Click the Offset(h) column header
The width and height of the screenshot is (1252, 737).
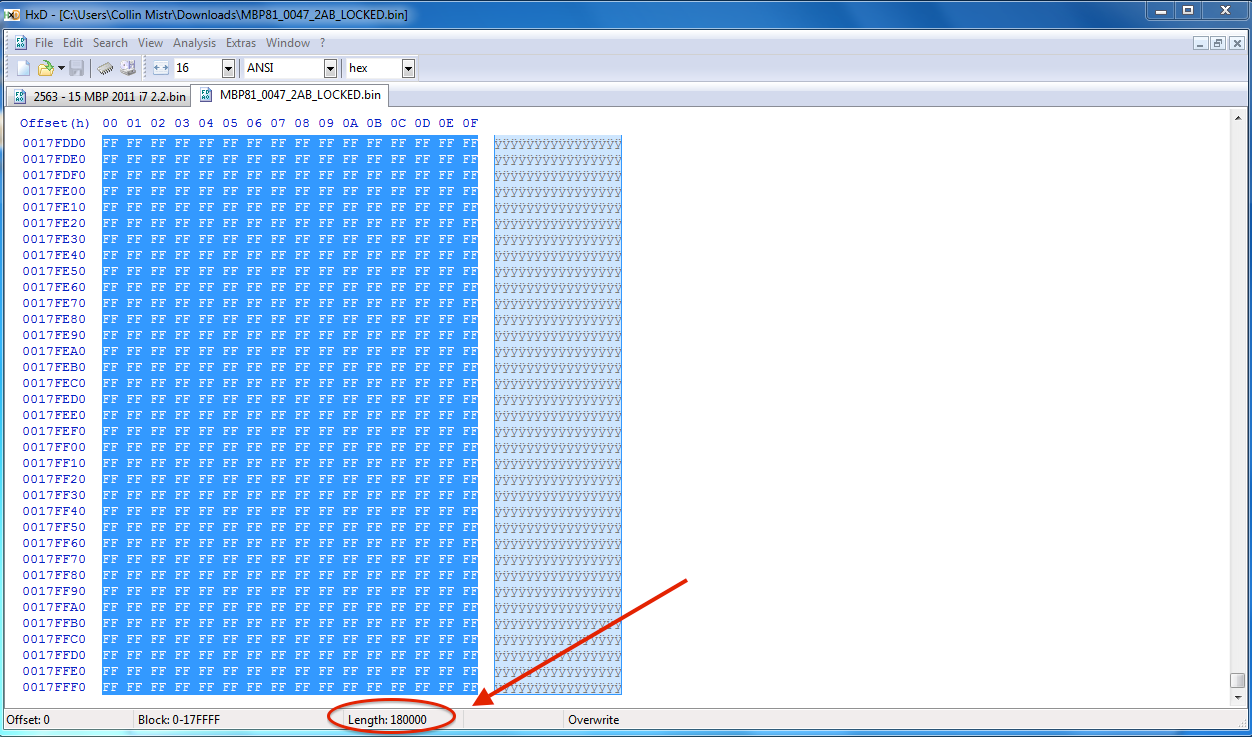[55, 123]
